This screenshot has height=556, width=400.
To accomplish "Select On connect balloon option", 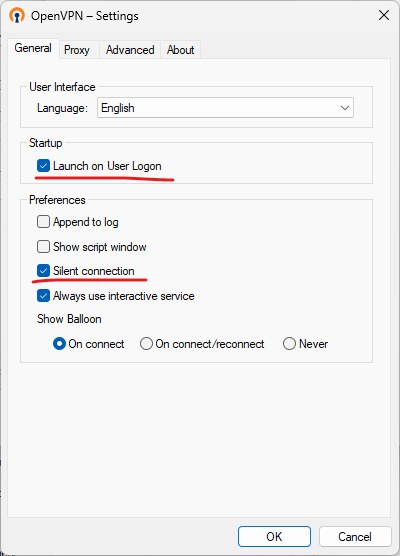I will 59,344.
